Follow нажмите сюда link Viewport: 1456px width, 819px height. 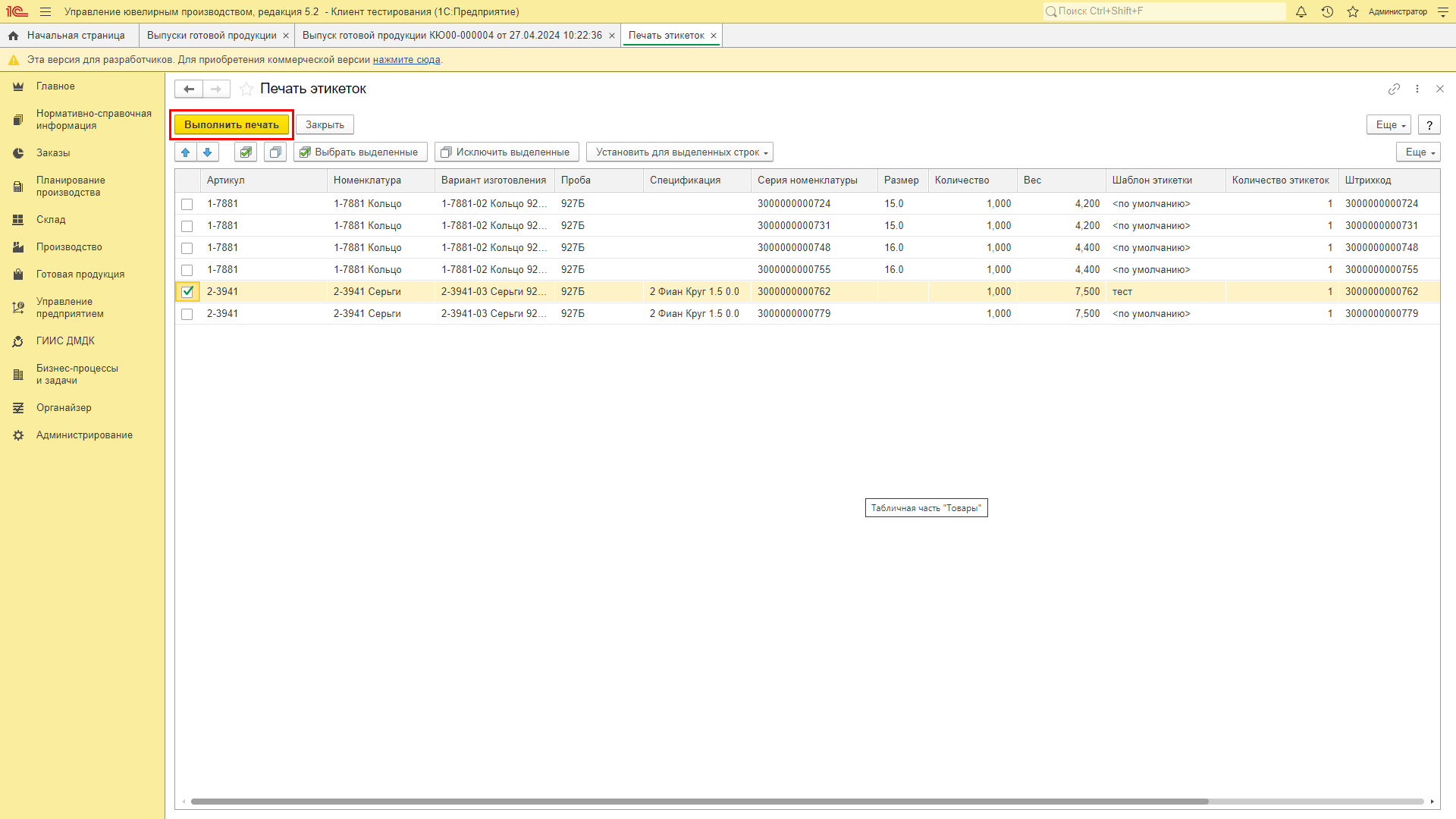[x=406, y=60]
